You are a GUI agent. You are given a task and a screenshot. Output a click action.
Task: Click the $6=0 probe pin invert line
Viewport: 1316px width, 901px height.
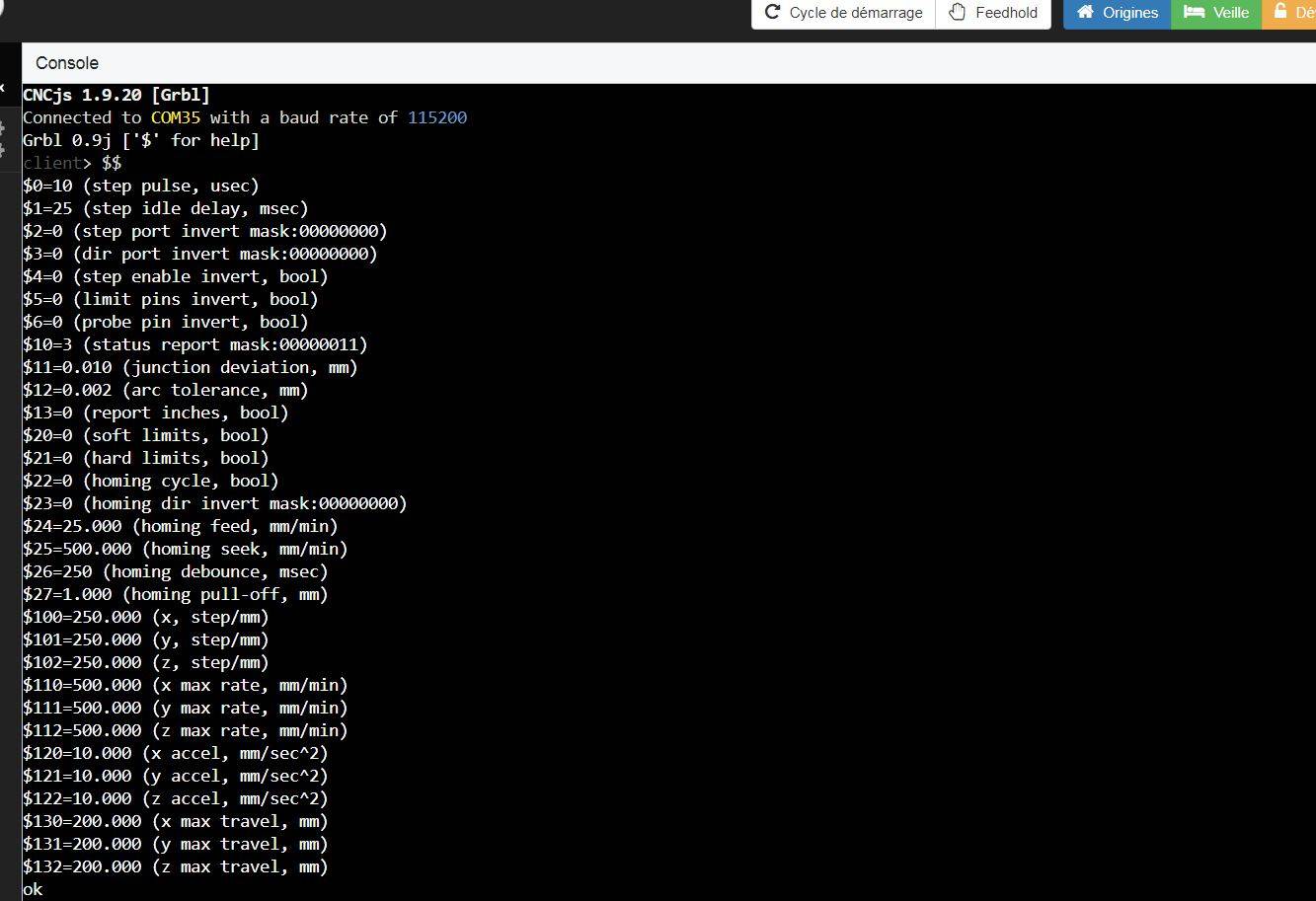tap(166, 322)
